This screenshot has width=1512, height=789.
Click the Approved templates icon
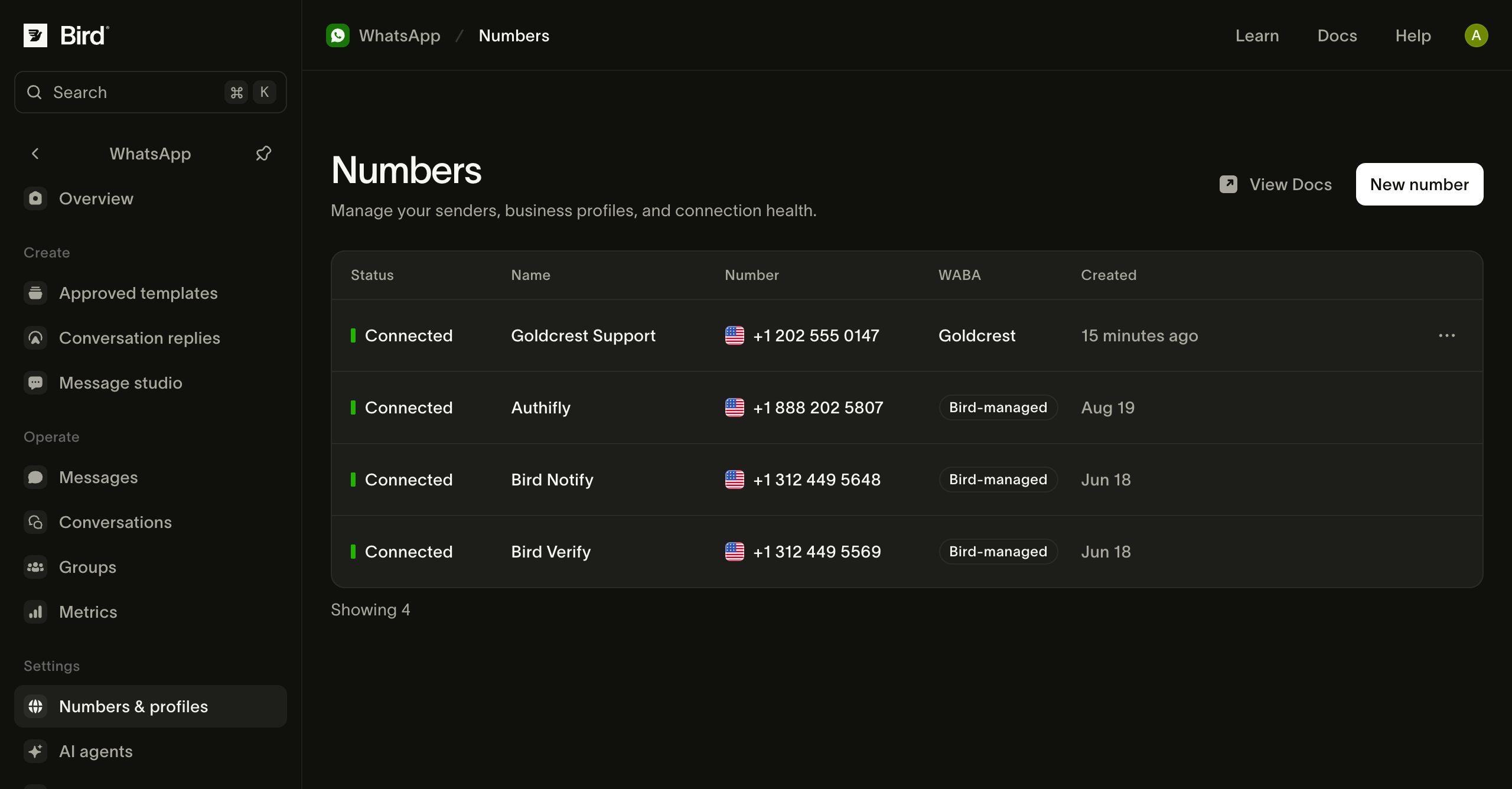click(35, 293)
